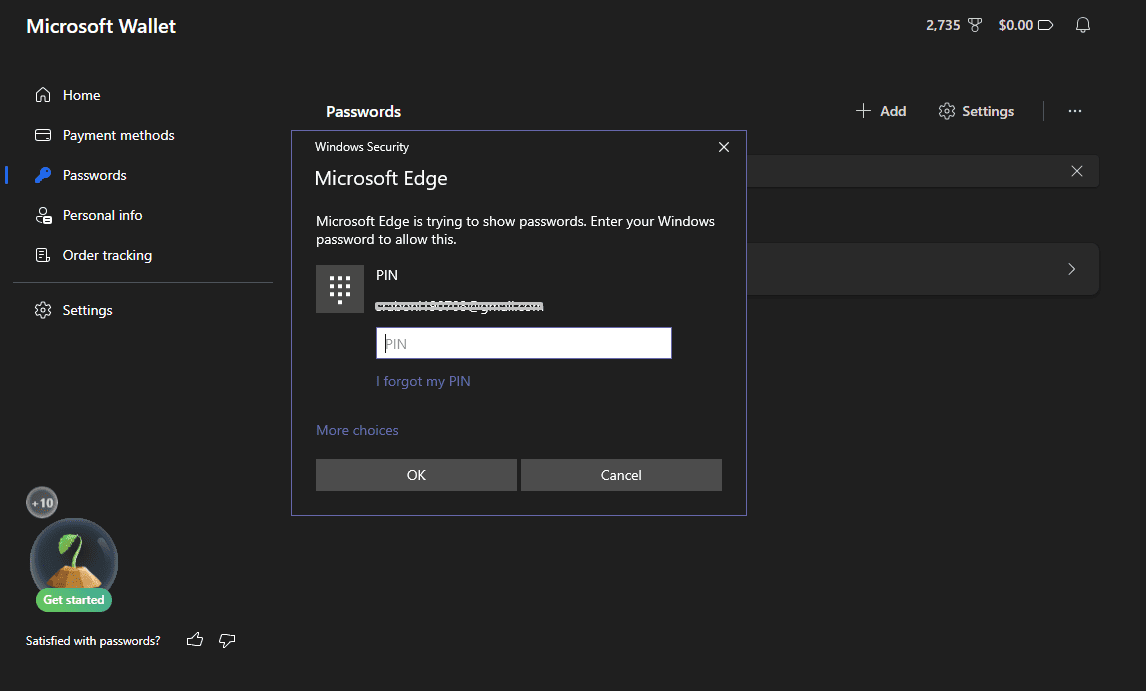Click the PIN keypad icon
This screenshot has width=1146, height=691.
(340, 289)
